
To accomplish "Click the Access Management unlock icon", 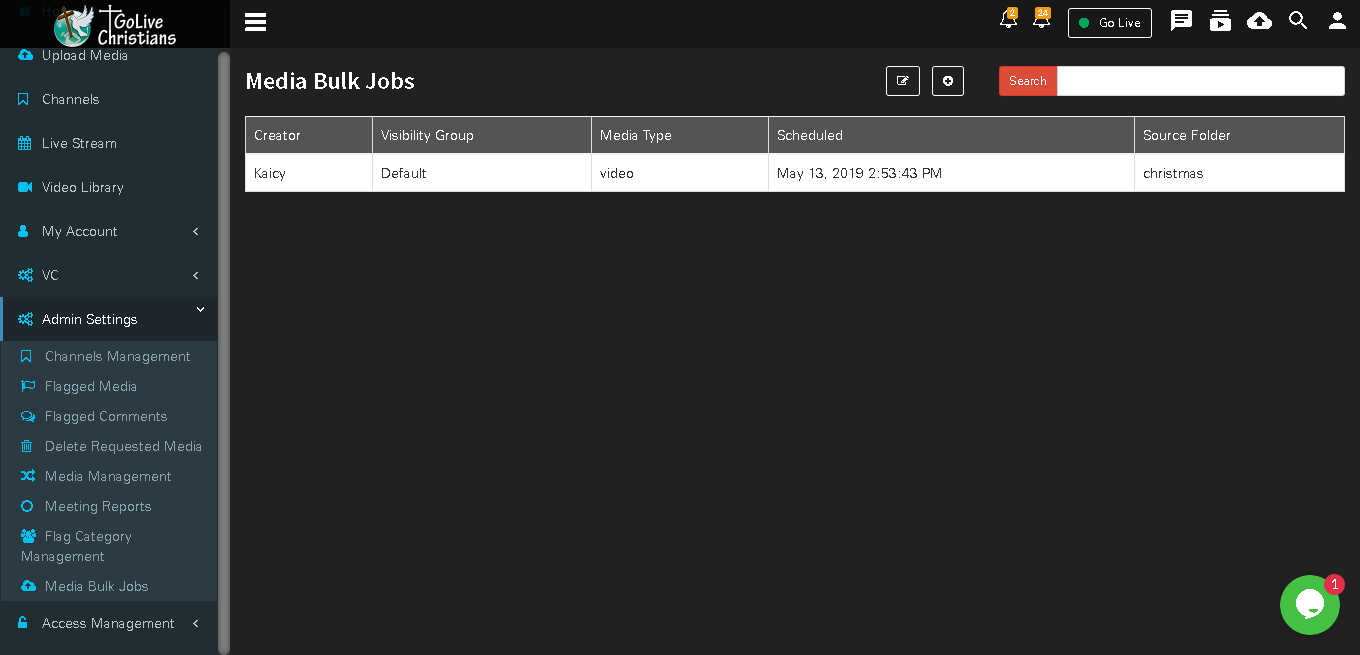I will point(23,623).
